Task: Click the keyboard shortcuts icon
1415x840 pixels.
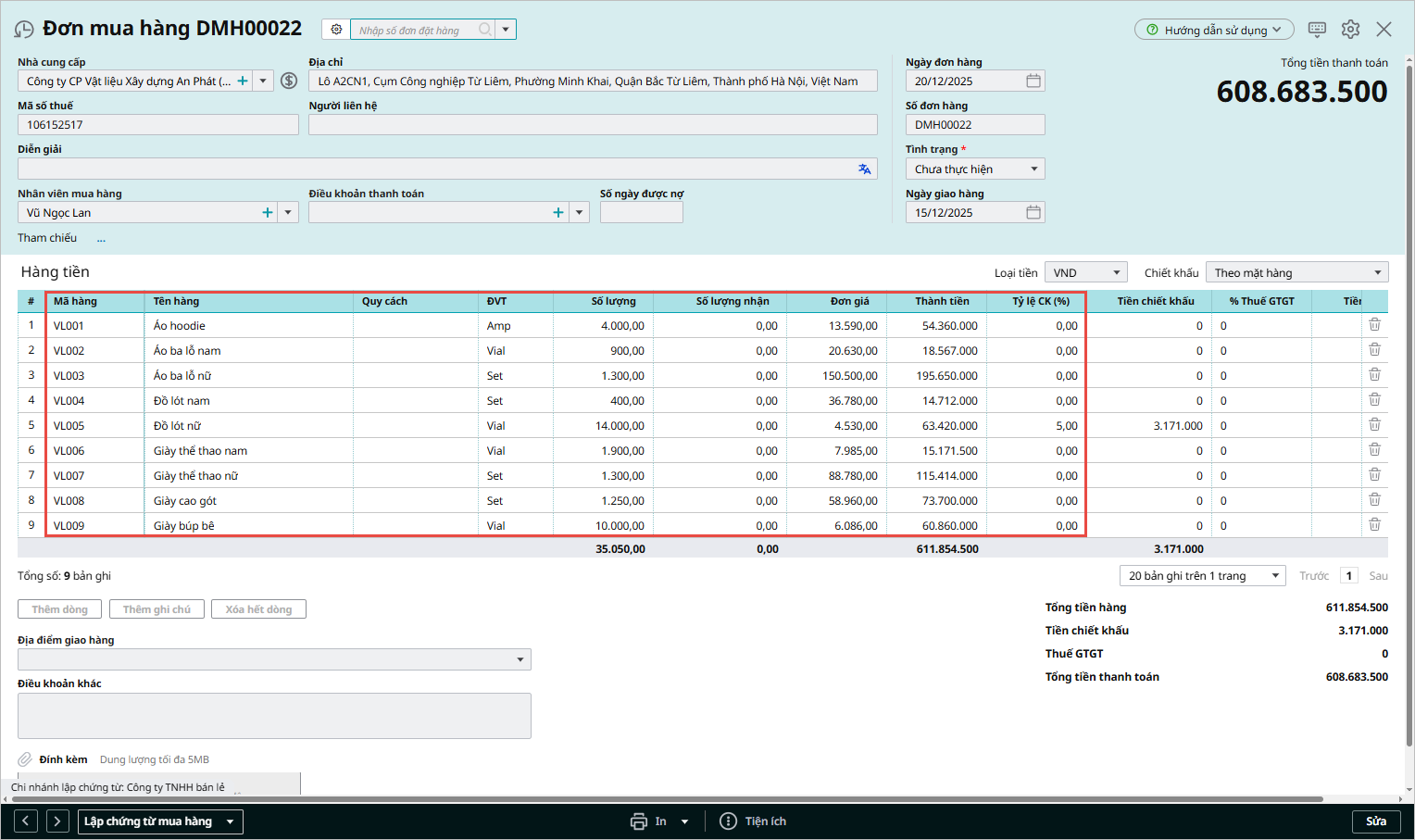Action: (1317, 30)
